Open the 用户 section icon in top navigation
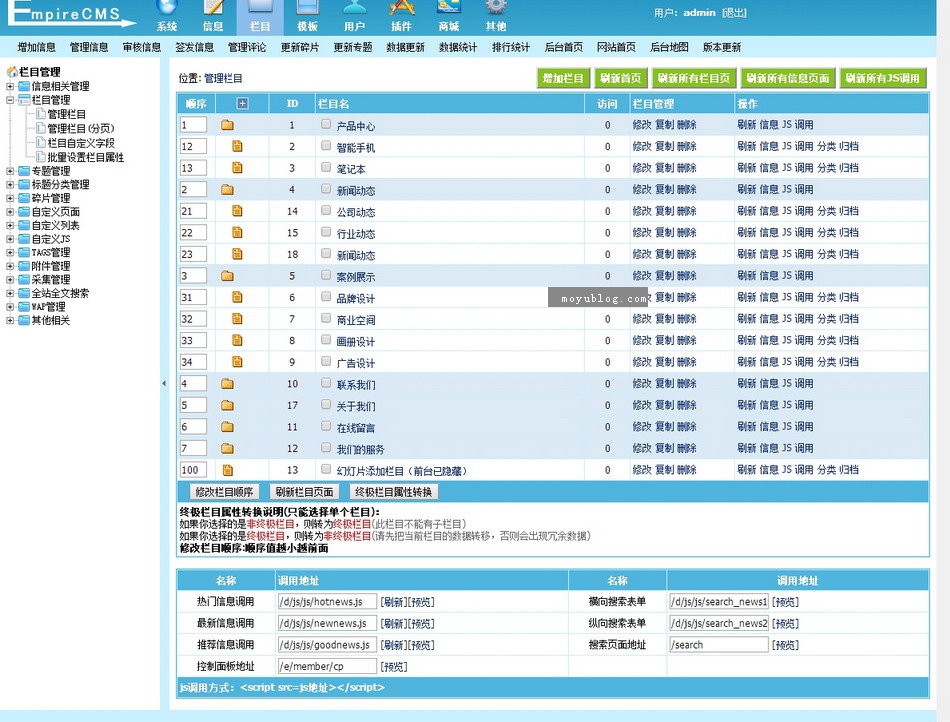The image size is (950, 722). tap(354, 7)
